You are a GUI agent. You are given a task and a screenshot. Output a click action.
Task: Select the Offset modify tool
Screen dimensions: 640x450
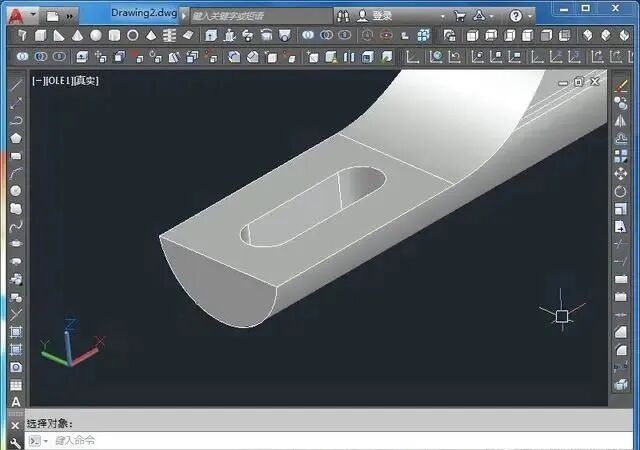(621, 138)
